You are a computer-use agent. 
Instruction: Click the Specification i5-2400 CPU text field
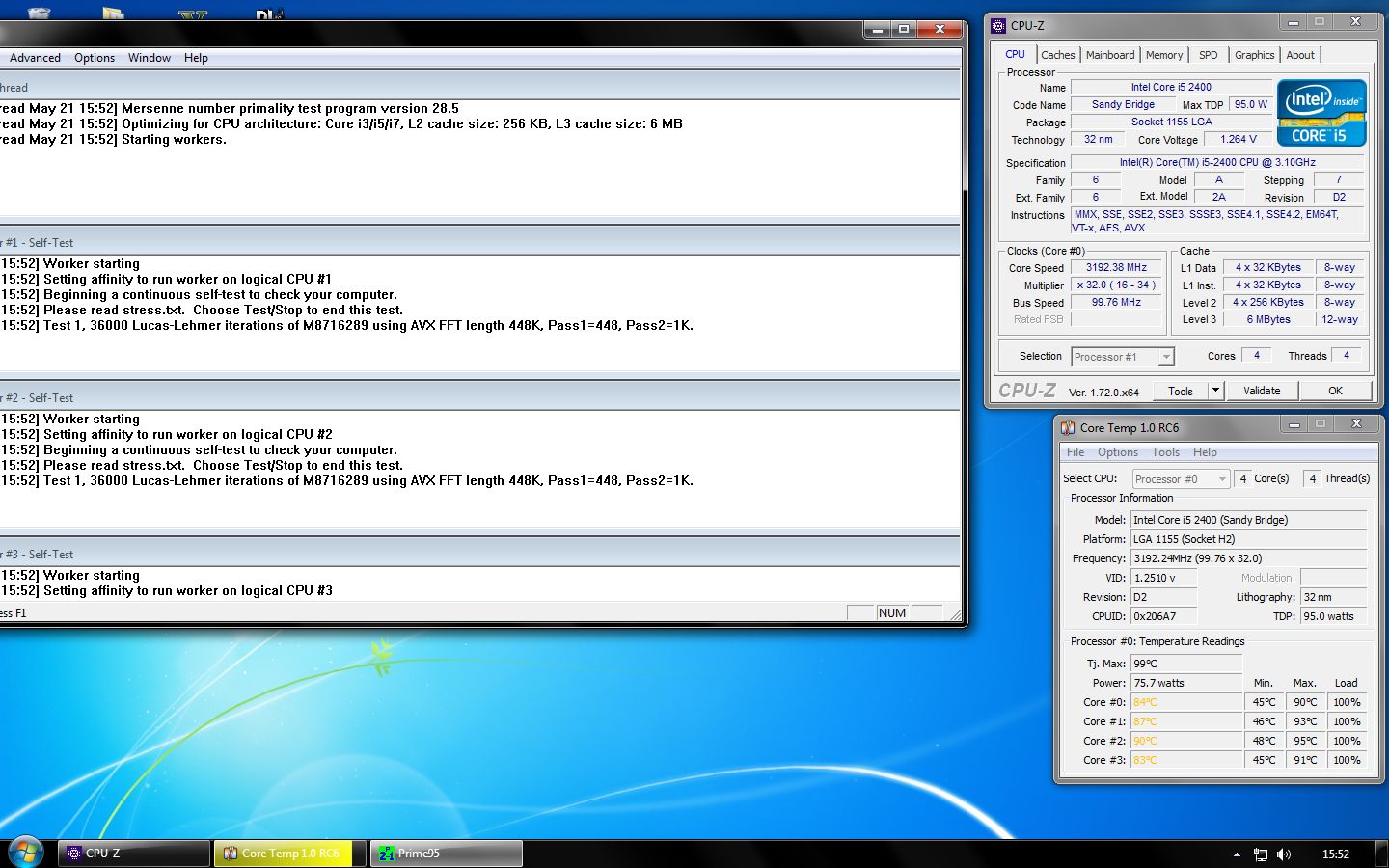(x=1217, y=163)
